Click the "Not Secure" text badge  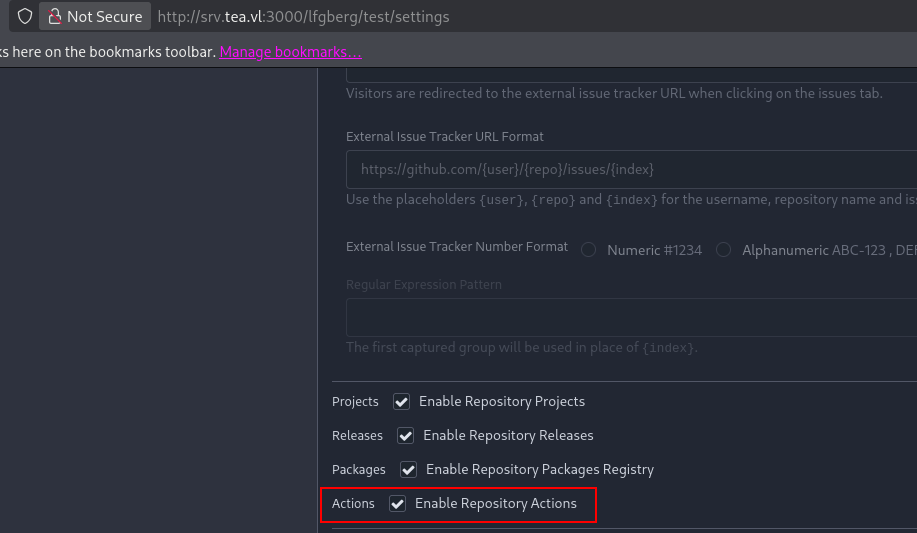[104, 17]
